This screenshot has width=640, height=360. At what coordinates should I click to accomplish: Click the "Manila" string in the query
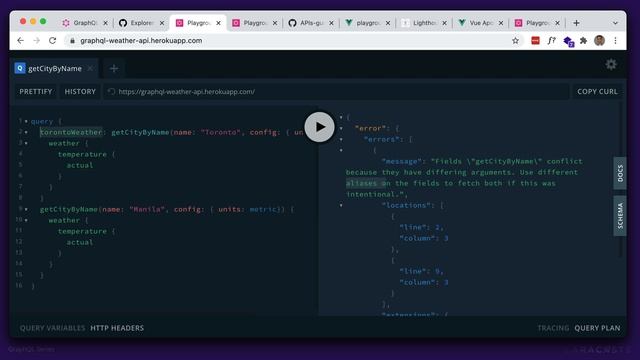pyautogui.click(x=147, y=209)
